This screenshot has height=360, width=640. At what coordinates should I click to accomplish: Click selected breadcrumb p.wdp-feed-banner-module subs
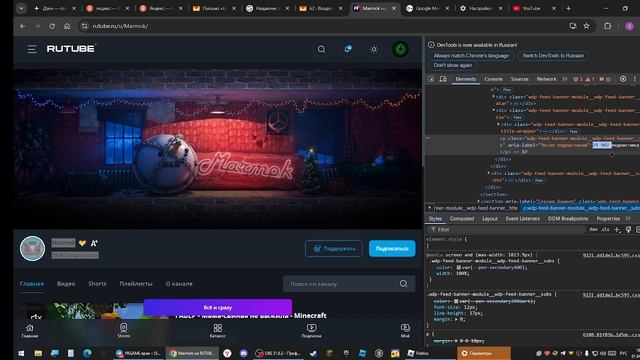pyautogui.click(x=581, y=208)
